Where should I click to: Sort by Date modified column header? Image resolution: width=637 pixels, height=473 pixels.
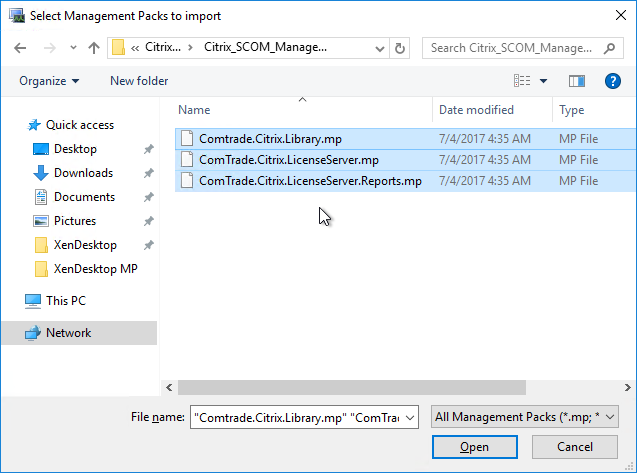493,110
